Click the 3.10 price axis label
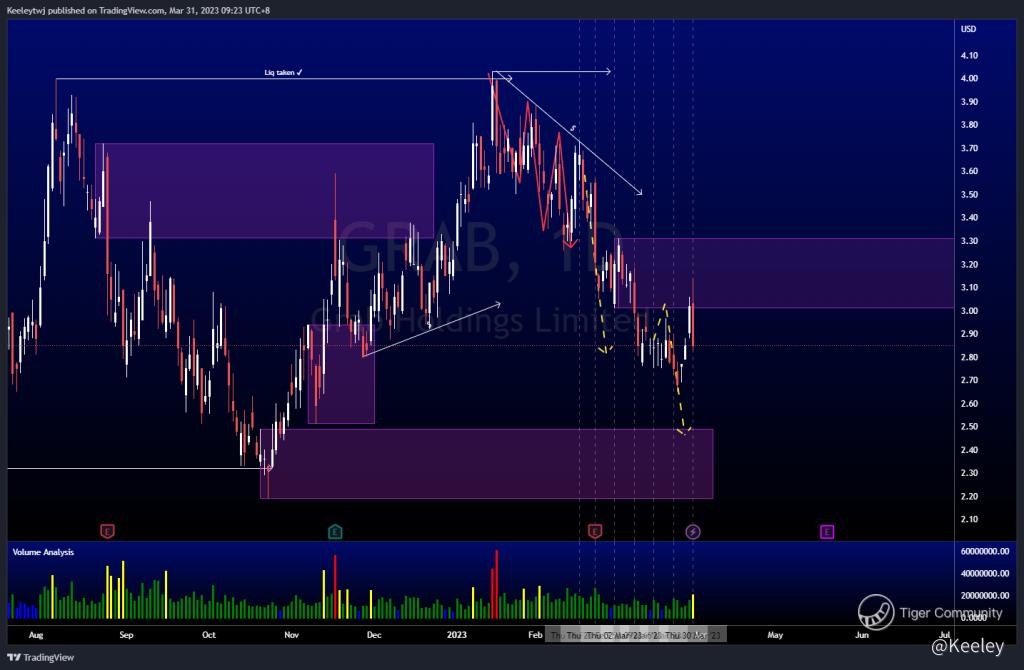 point(969,287)
